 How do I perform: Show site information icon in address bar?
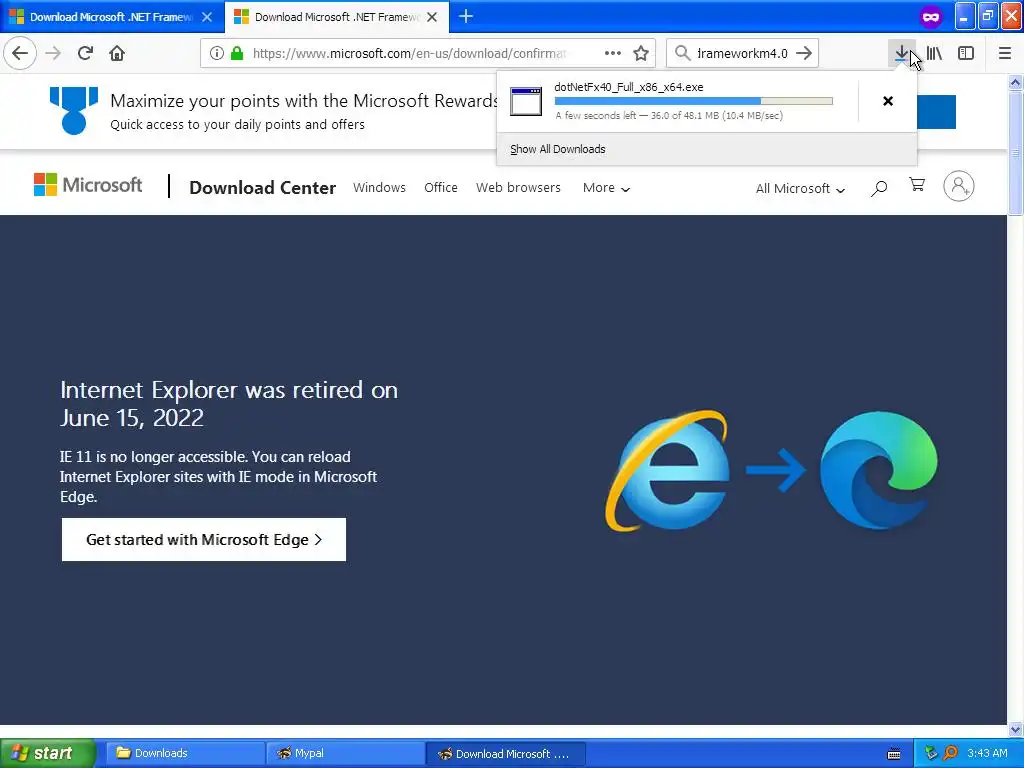[217, 53]
